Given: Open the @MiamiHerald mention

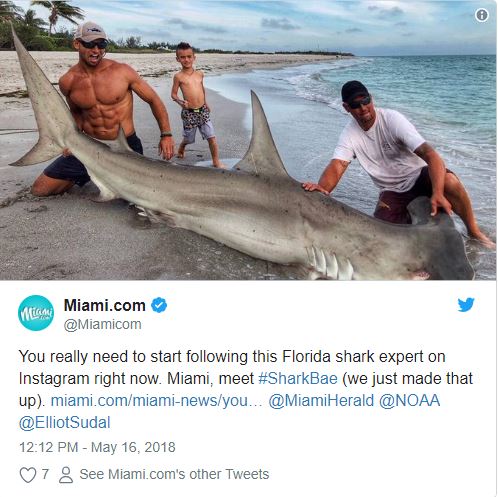Looking at the screenshot, I should (321, 401).
